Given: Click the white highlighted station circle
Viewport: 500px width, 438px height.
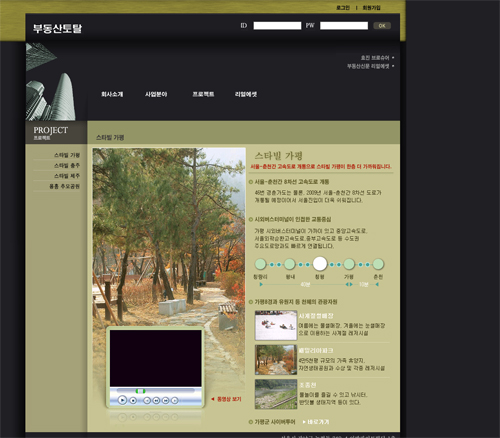Looking at the screenshot, I should click(x=320, y=264).
